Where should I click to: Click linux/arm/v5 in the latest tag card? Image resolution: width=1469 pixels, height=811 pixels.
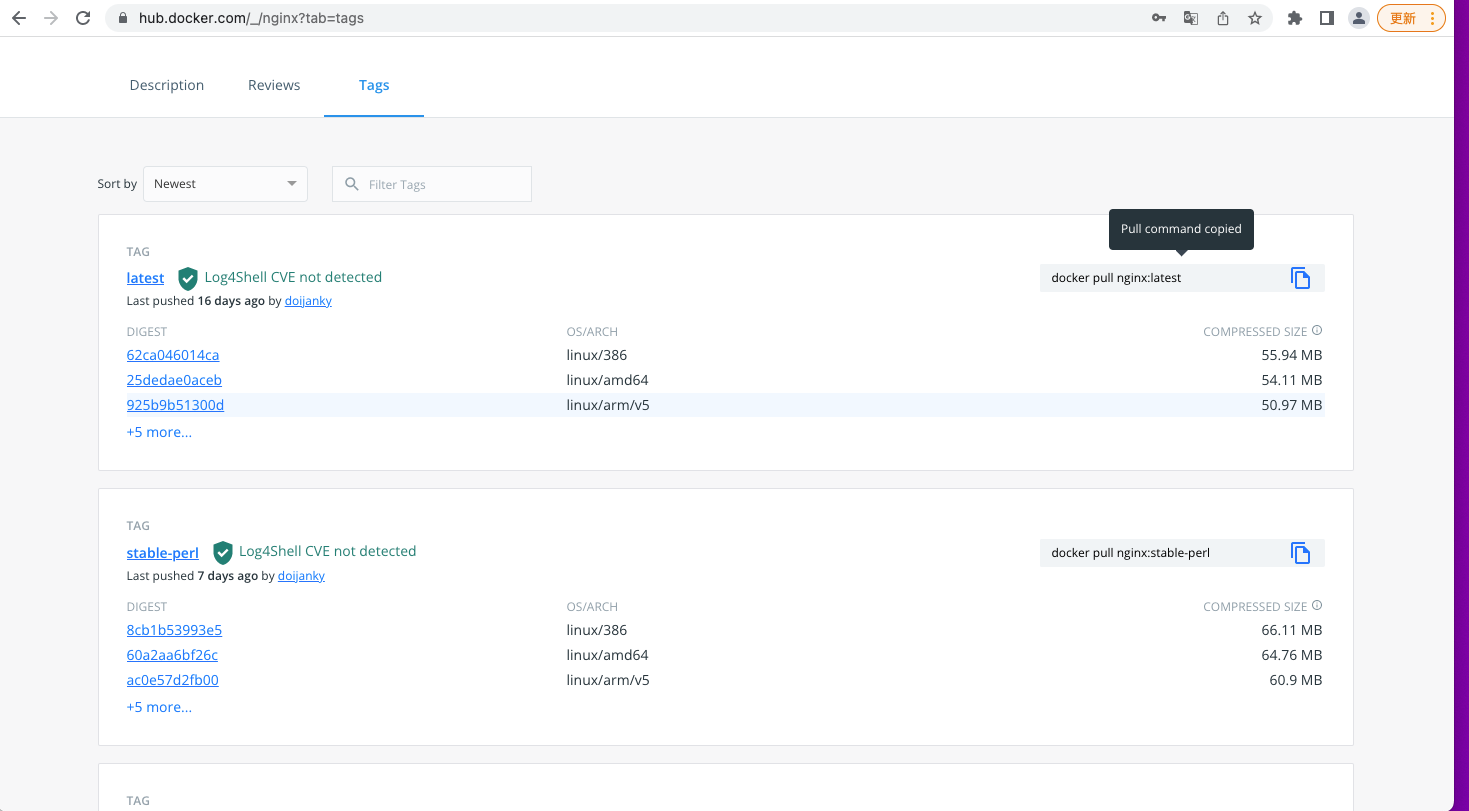click(608, 405)
